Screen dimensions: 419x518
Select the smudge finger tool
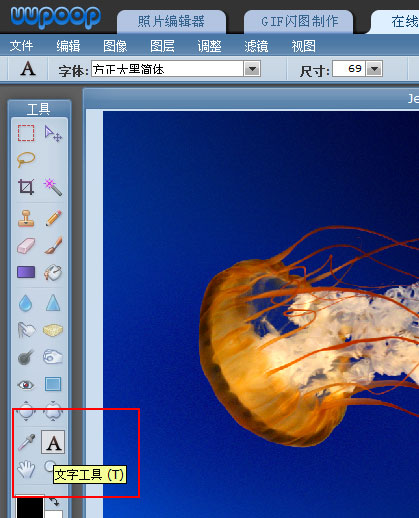click(26, 330)
